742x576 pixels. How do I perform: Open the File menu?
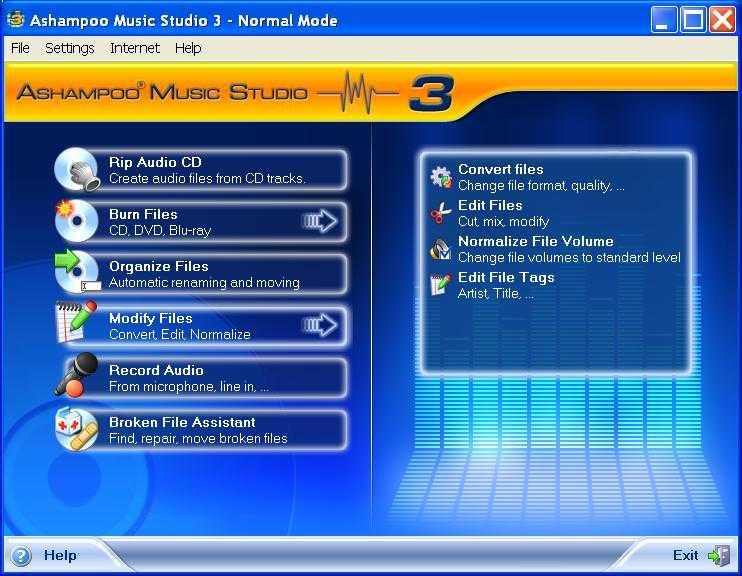pos(20,48)
